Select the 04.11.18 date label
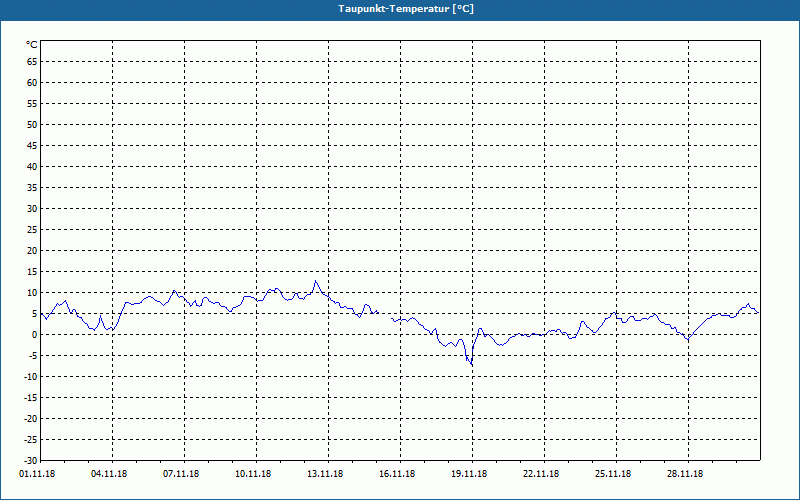Viewport: 800px width, 500px height. coord(109,474)
